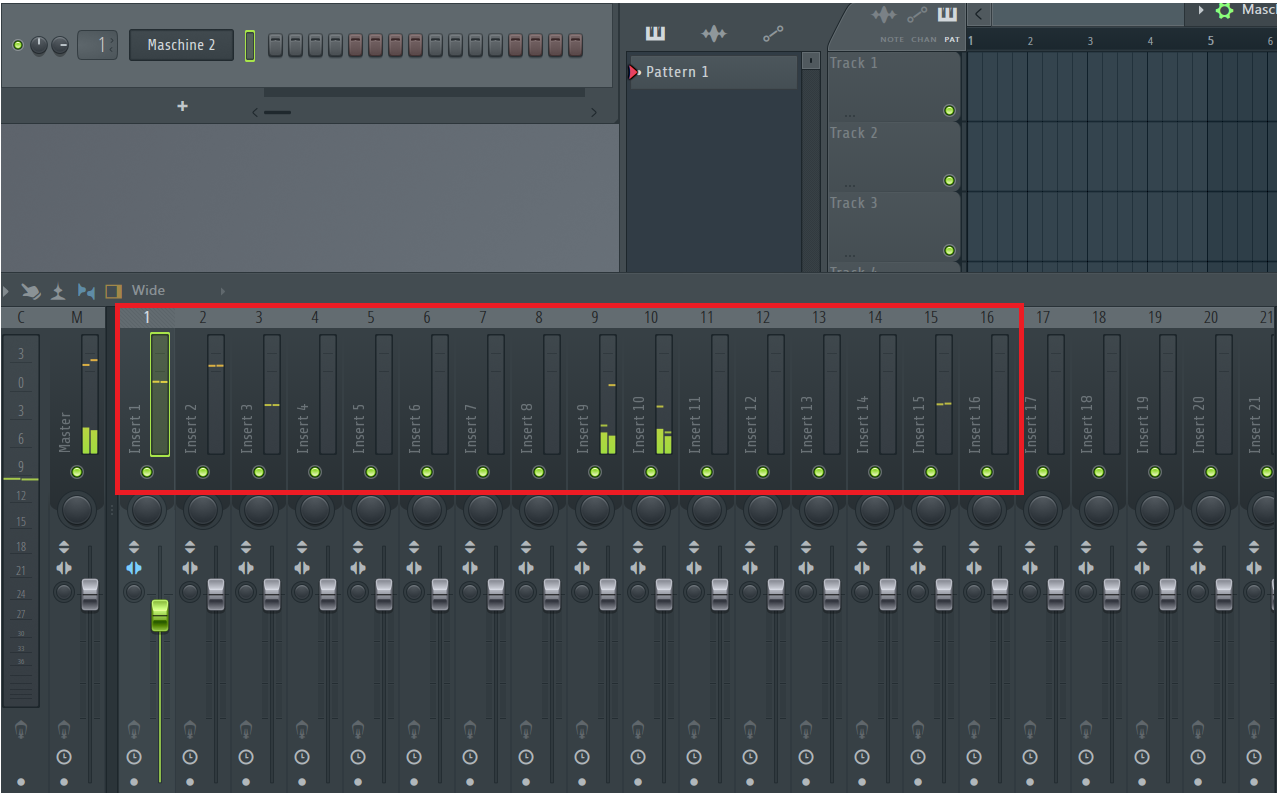This screenshot has height=793, width=1278.
Task: Click the plus icon to add a channel
Action: click(x=182, y=106)
